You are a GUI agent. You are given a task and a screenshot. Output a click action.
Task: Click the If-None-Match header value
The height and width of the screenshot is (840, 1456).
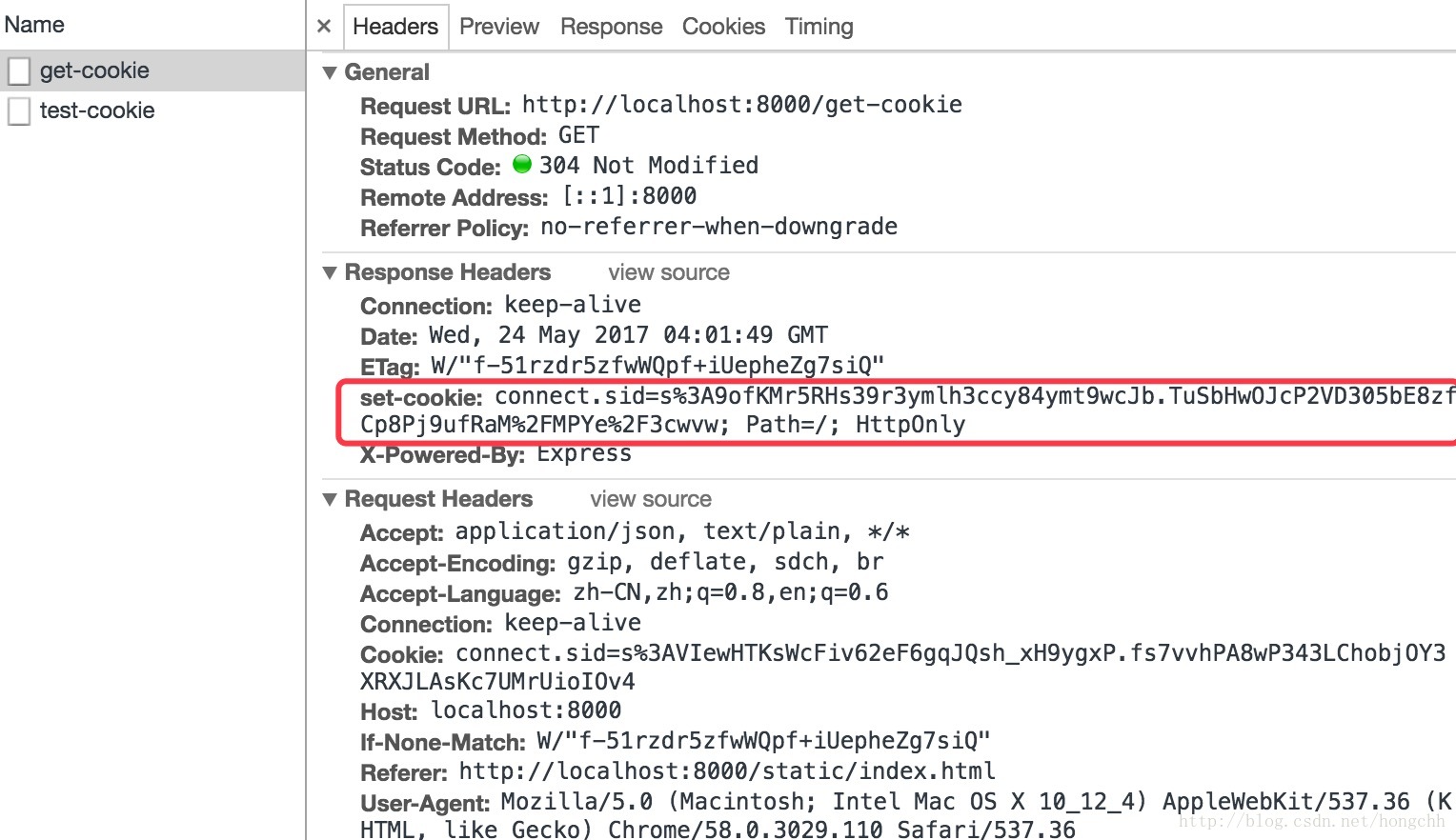pyautogui.click(x=763, y=741)
